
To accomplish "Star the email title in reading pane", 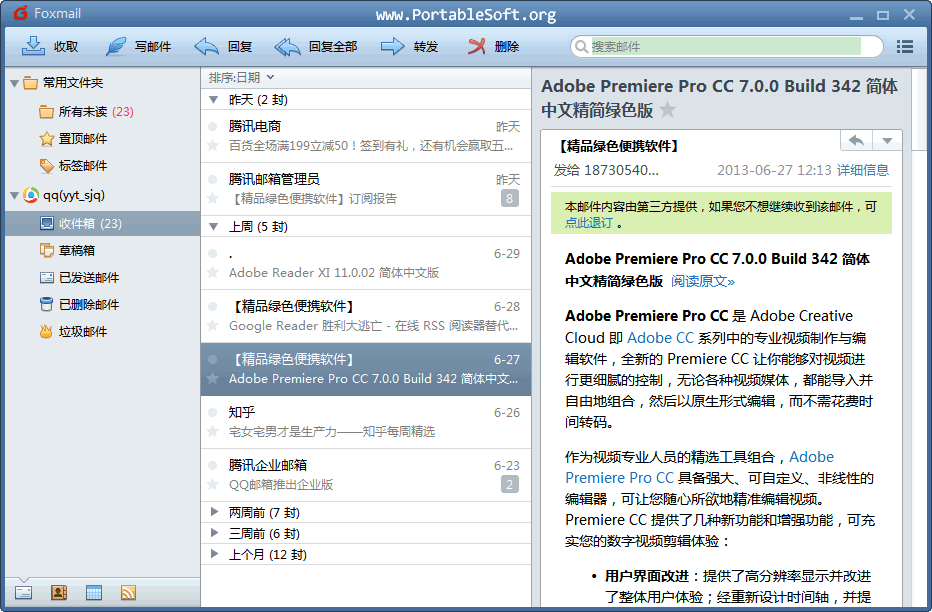I will coord(667,110).
